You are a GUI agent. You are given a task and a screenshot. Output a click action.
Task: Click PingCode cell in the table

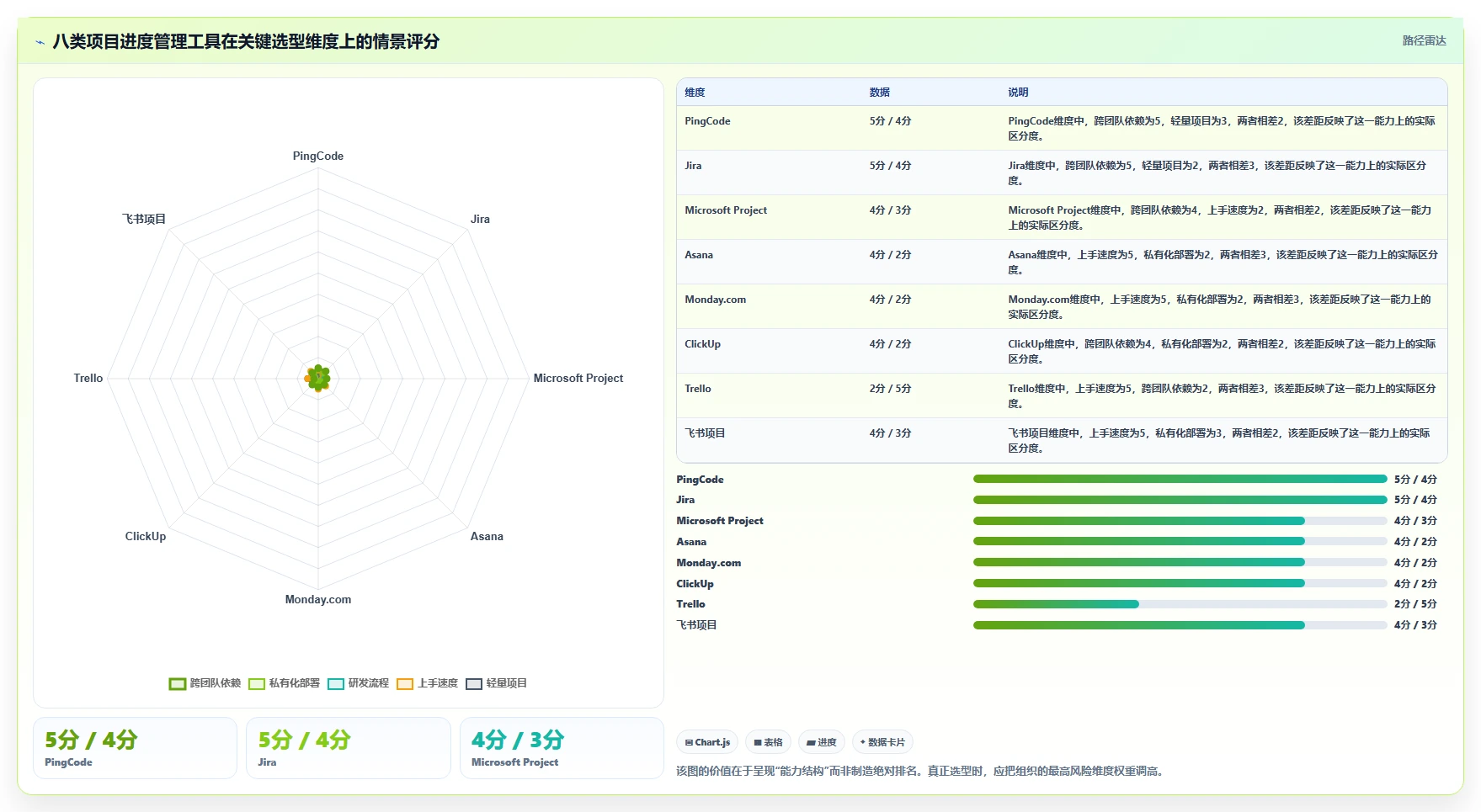707,121
